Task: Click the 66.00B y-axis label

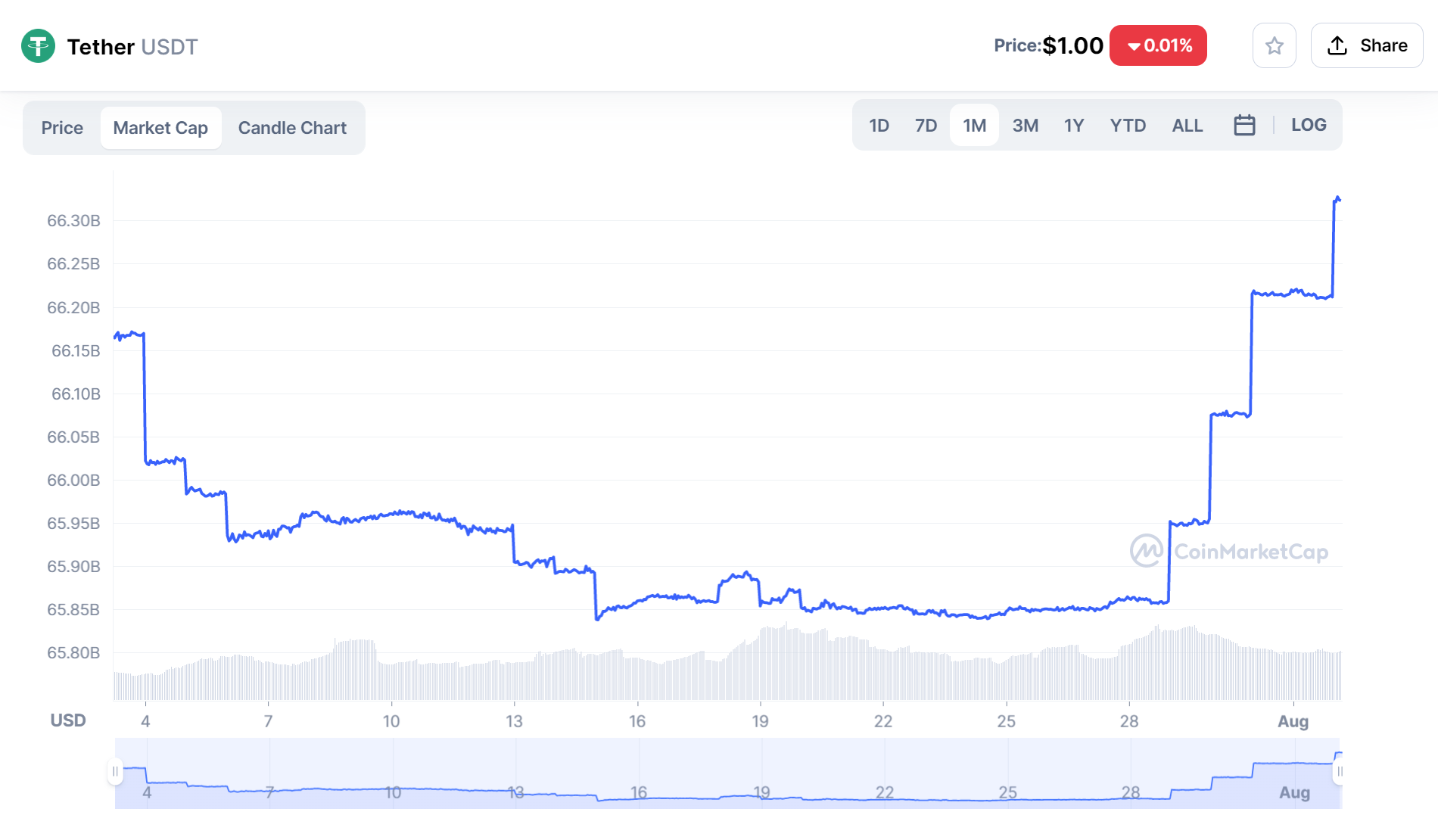Action: 73,481
